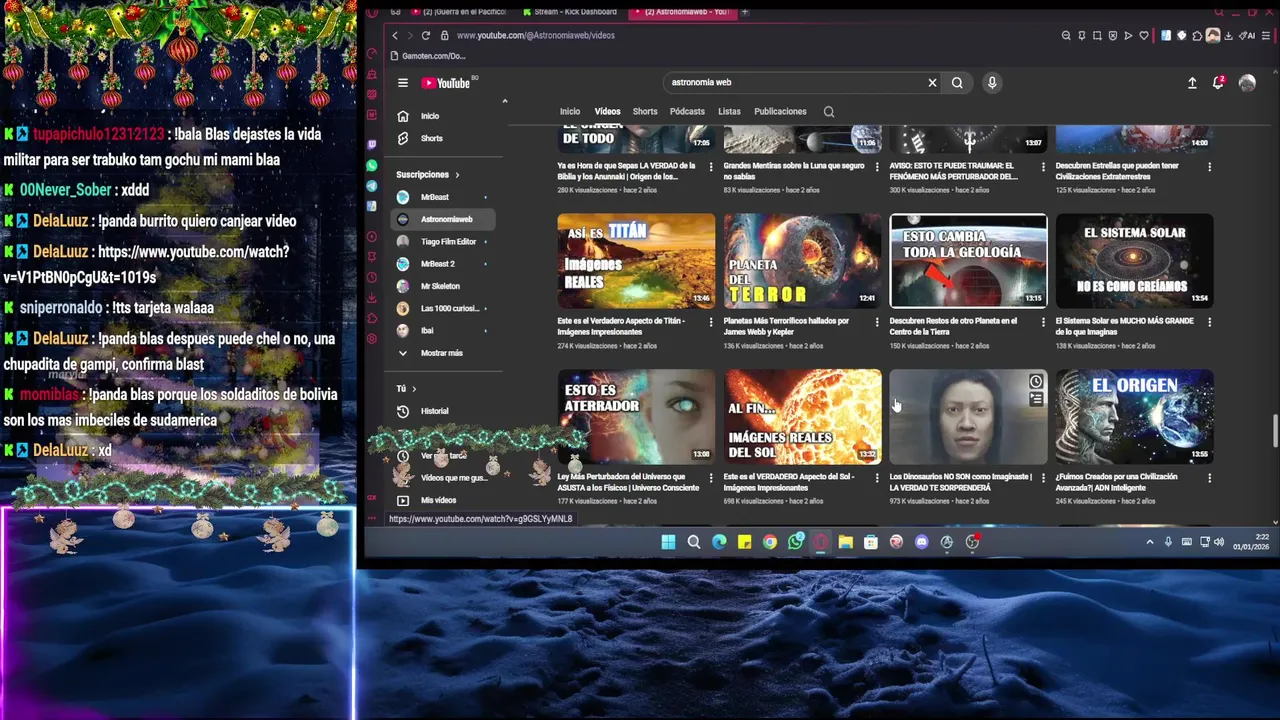Open Opera sidebar downloads icon
This screenshot has height=720, width=1280.
[x=372, y=297]
